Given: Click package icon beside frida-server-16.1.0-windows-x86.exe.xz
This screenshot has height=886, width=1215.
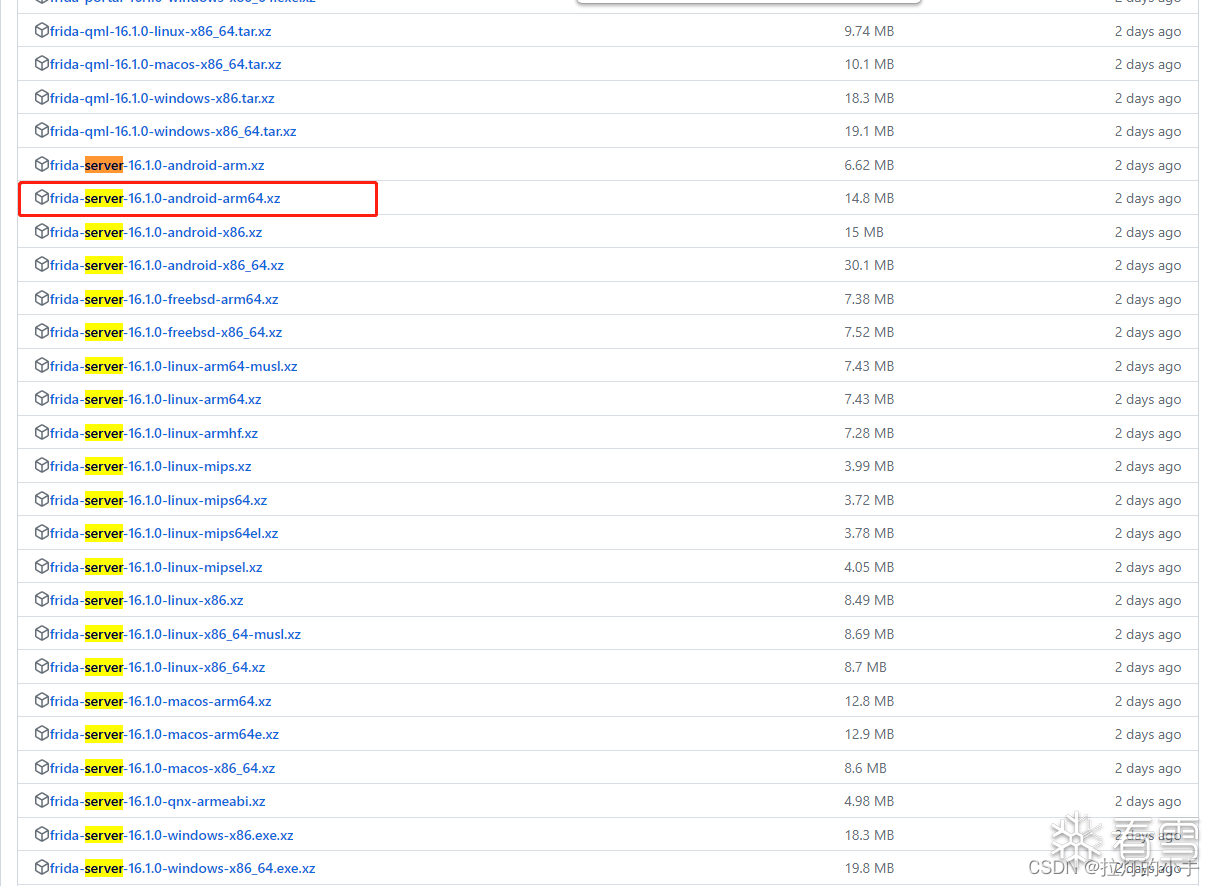Looking at the screenshot, I should pyautogui.click(x=42, y=835).
